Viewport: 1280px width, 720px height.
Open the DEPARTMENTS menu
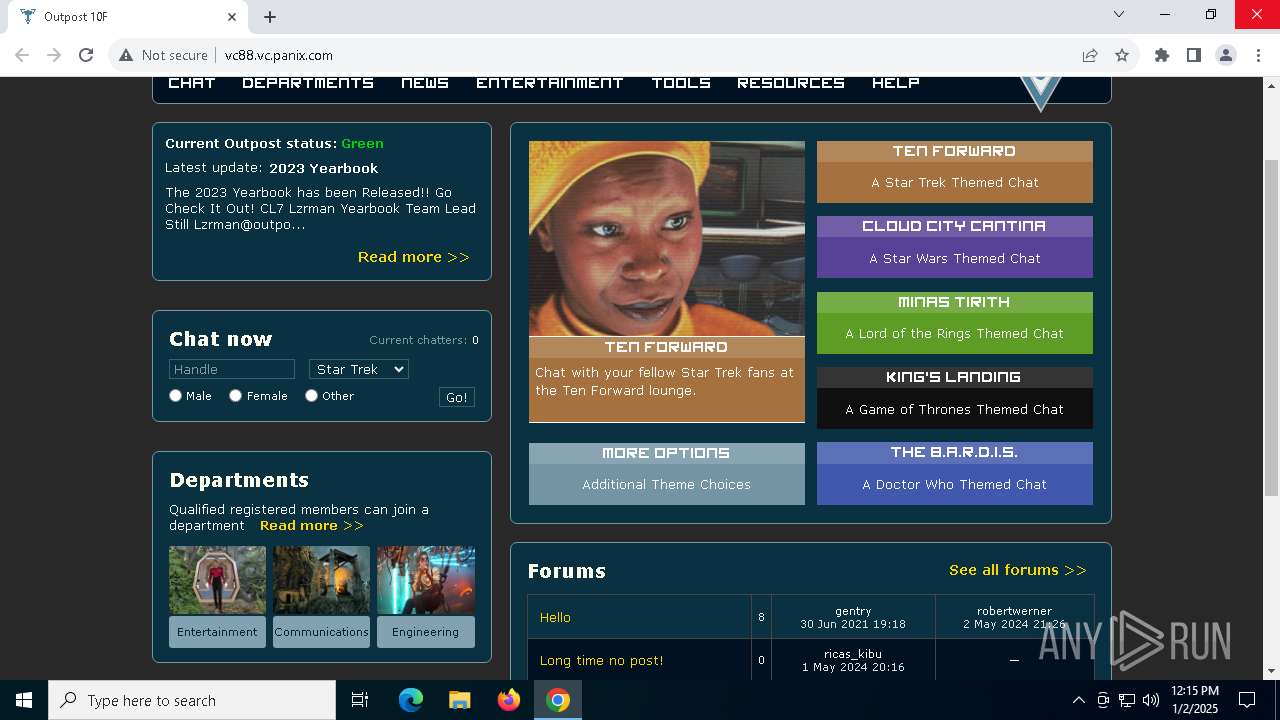pos(308,83)
